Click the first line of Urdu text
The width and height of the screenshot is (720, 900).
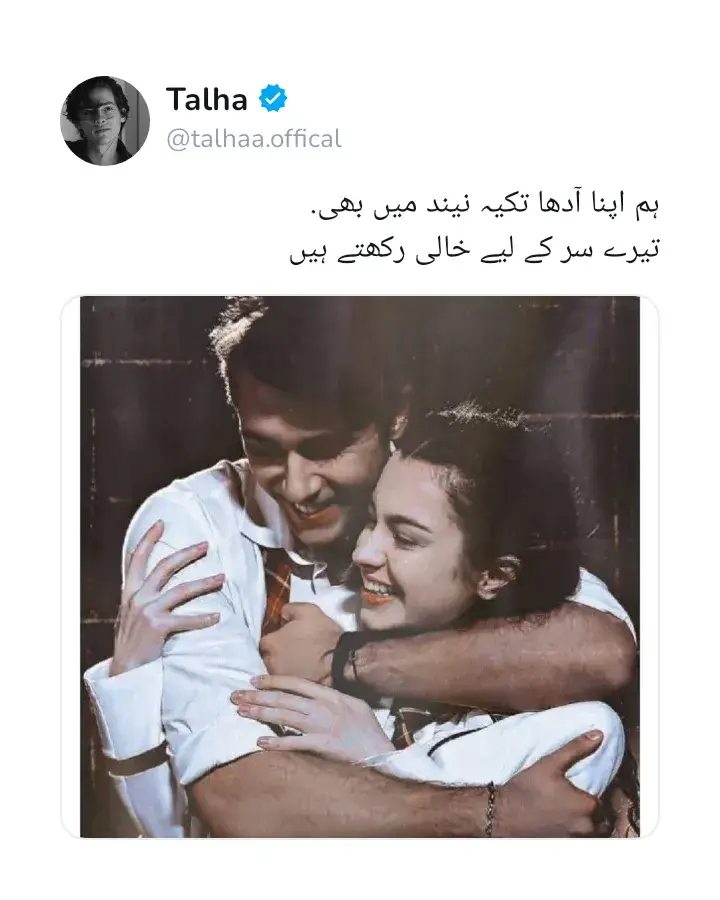click(485, 206)
